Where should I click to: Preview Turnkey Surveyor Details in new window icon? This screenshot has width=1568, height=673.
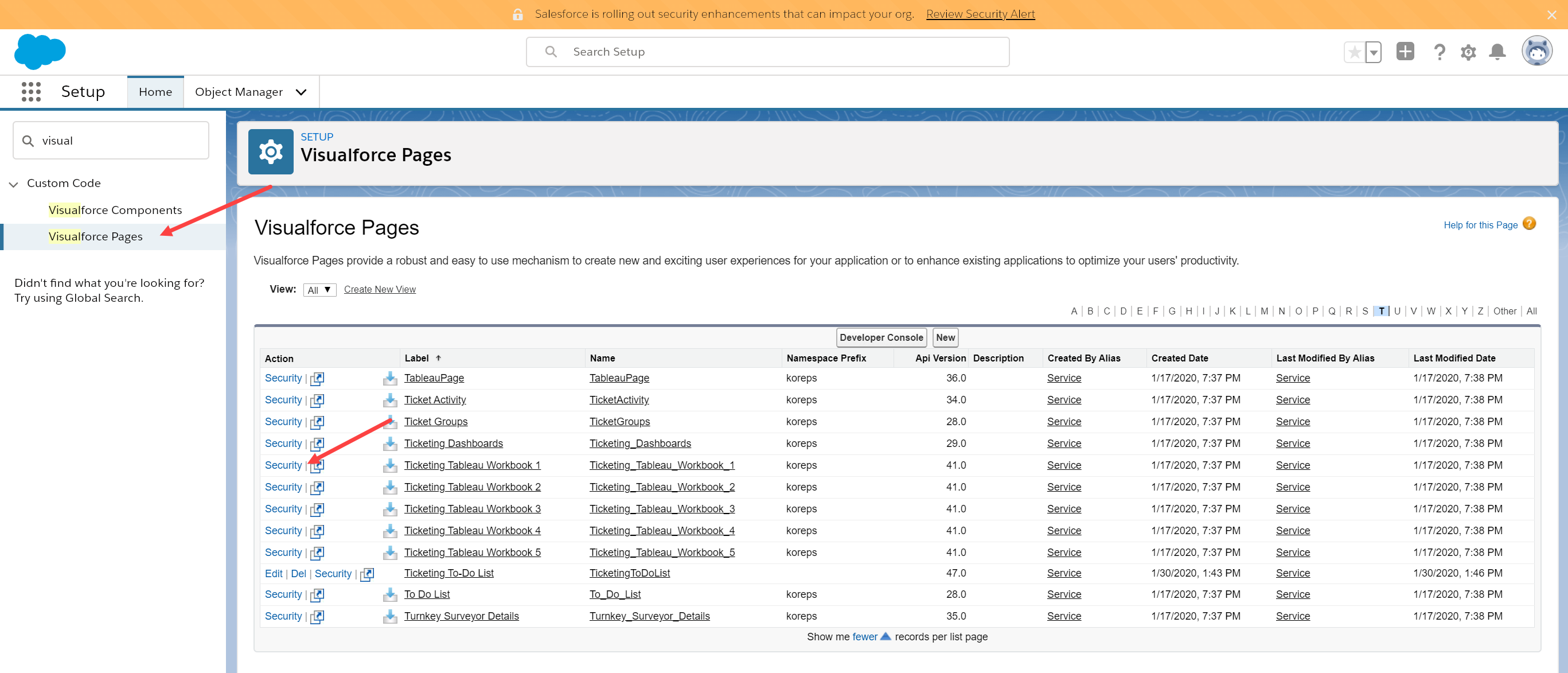point(317,616)
